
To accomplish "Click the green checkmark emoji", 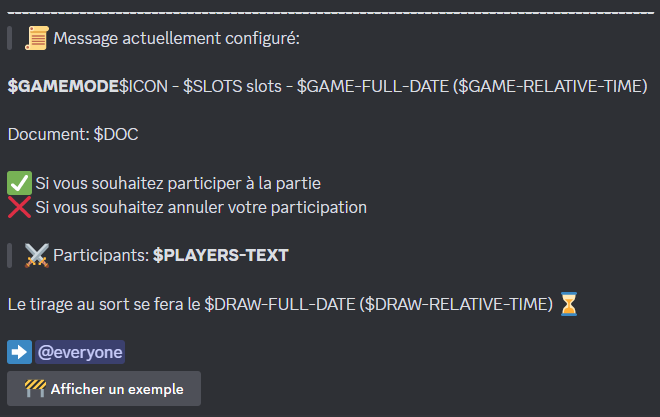I will [x=19, y=183].
